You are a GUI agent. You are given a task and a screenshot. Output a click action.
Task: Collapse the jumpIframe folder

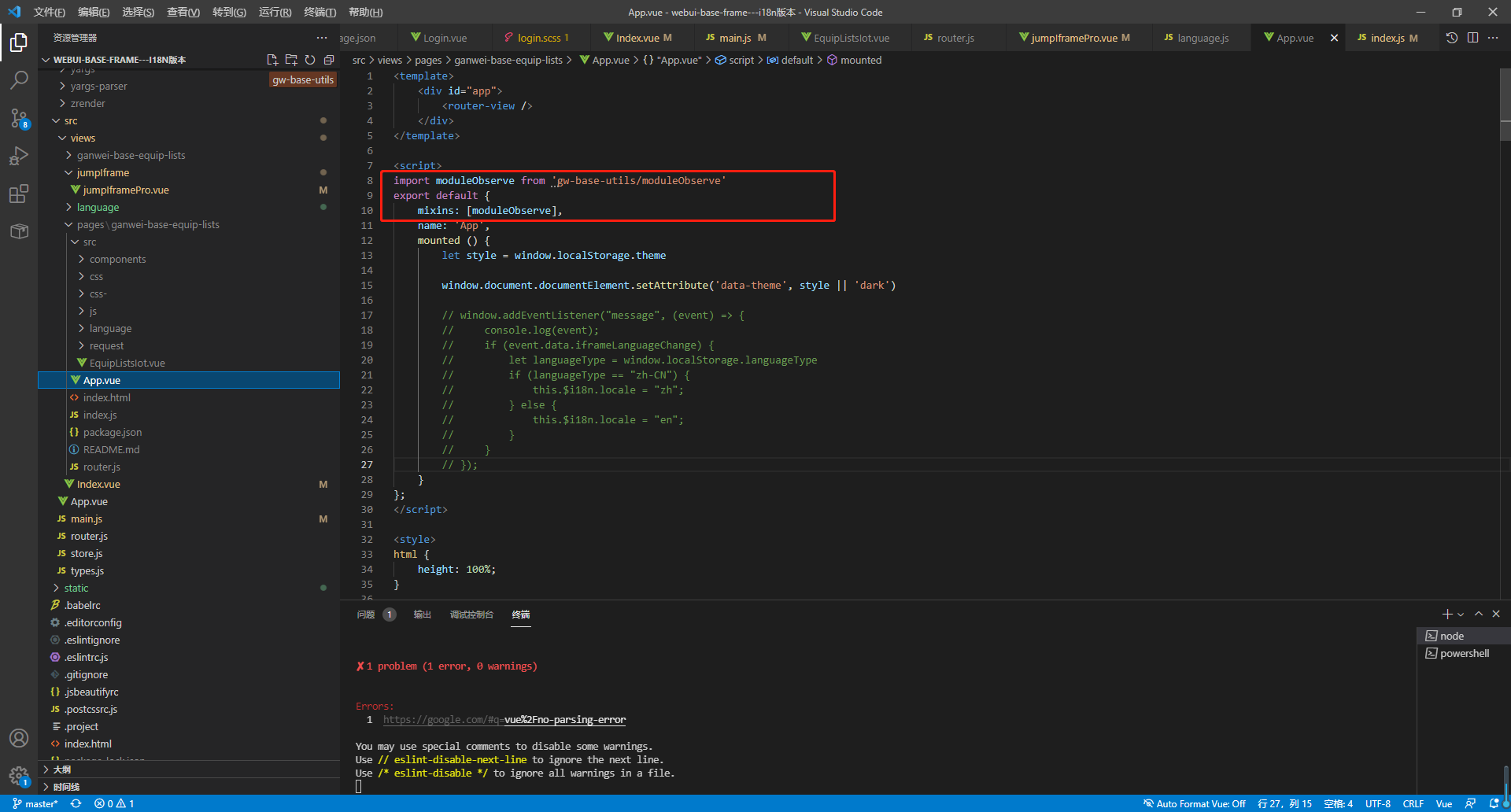(102, 172)
